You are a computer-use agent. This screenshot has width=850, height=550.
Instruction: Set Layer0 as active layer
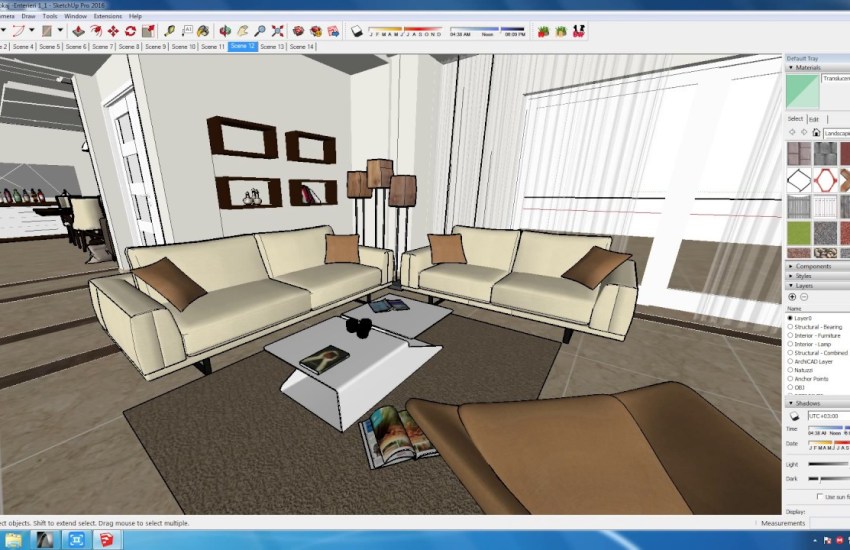[790, 318]
